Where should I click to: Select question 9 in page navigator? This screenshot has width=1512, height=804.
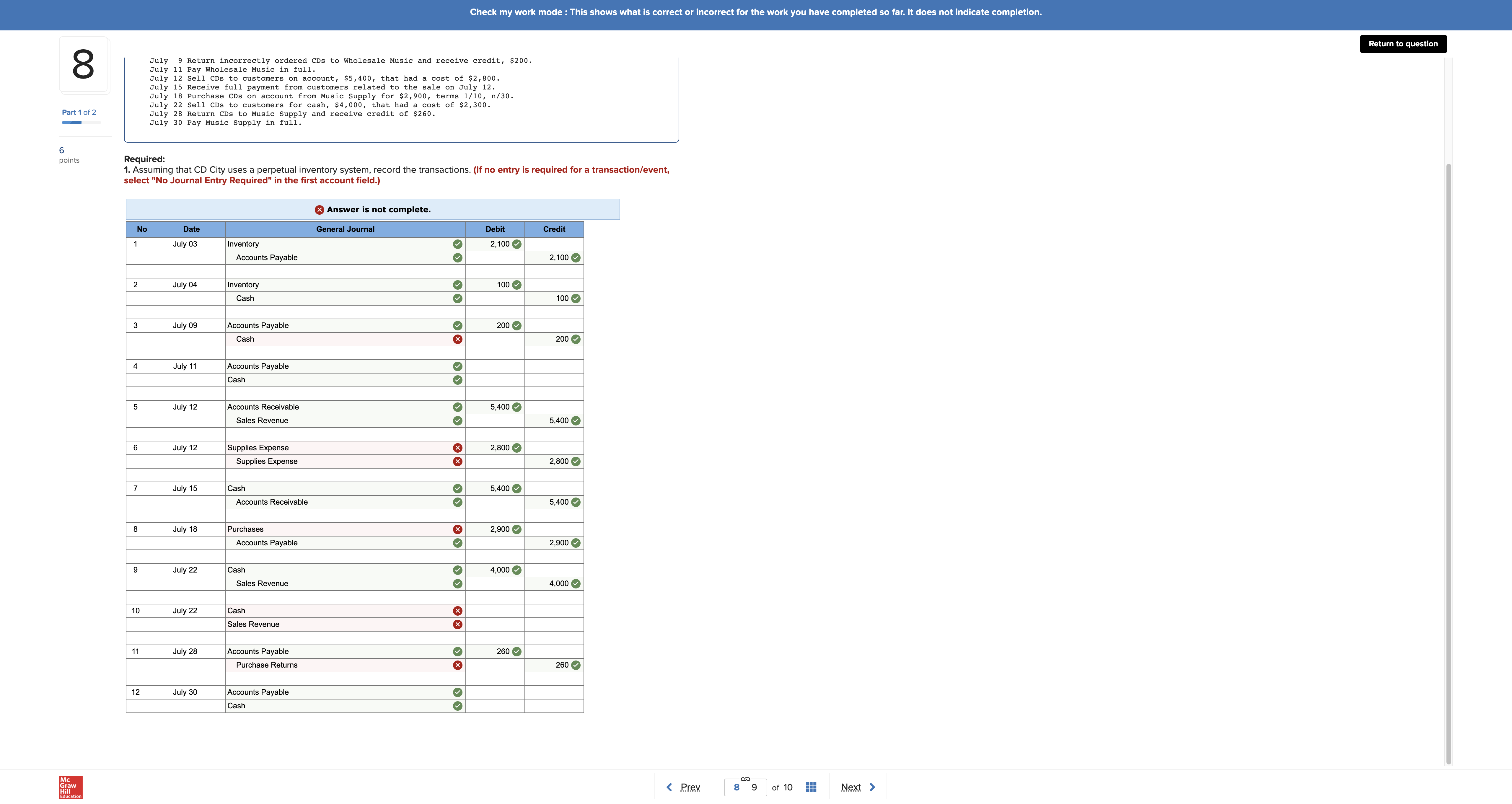click(x=754, y=787)
